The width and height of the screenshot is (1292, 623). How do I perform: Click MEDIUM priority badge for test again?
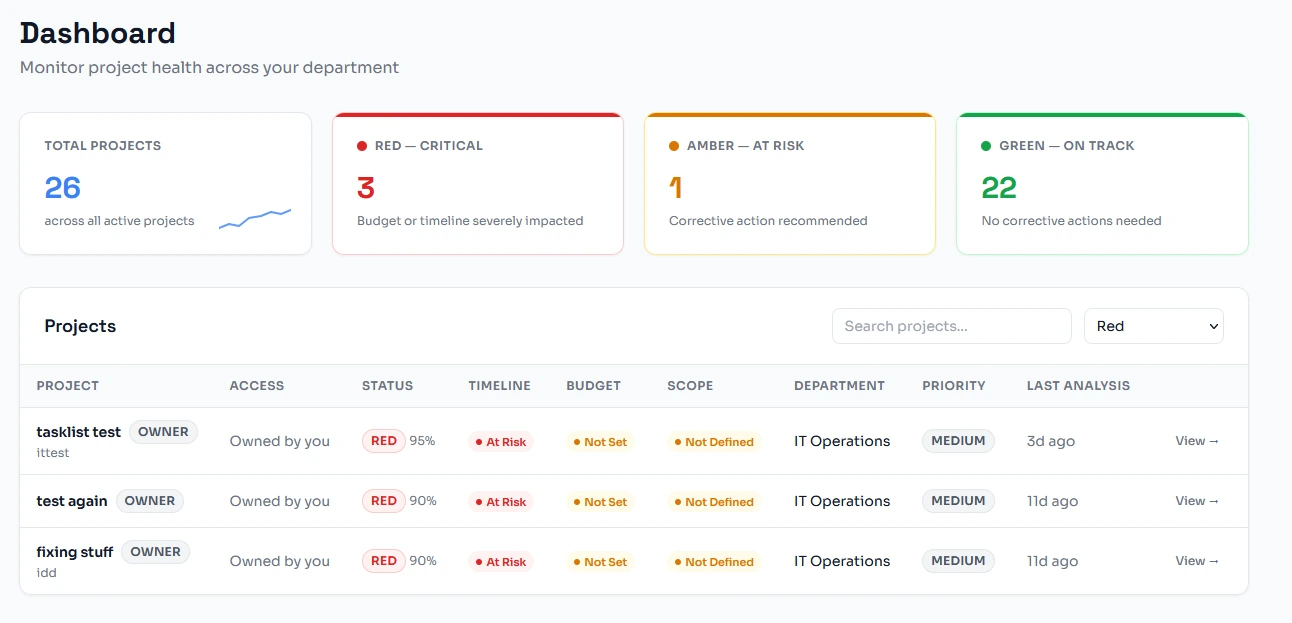pyautogui.click(x=958, y=501)
